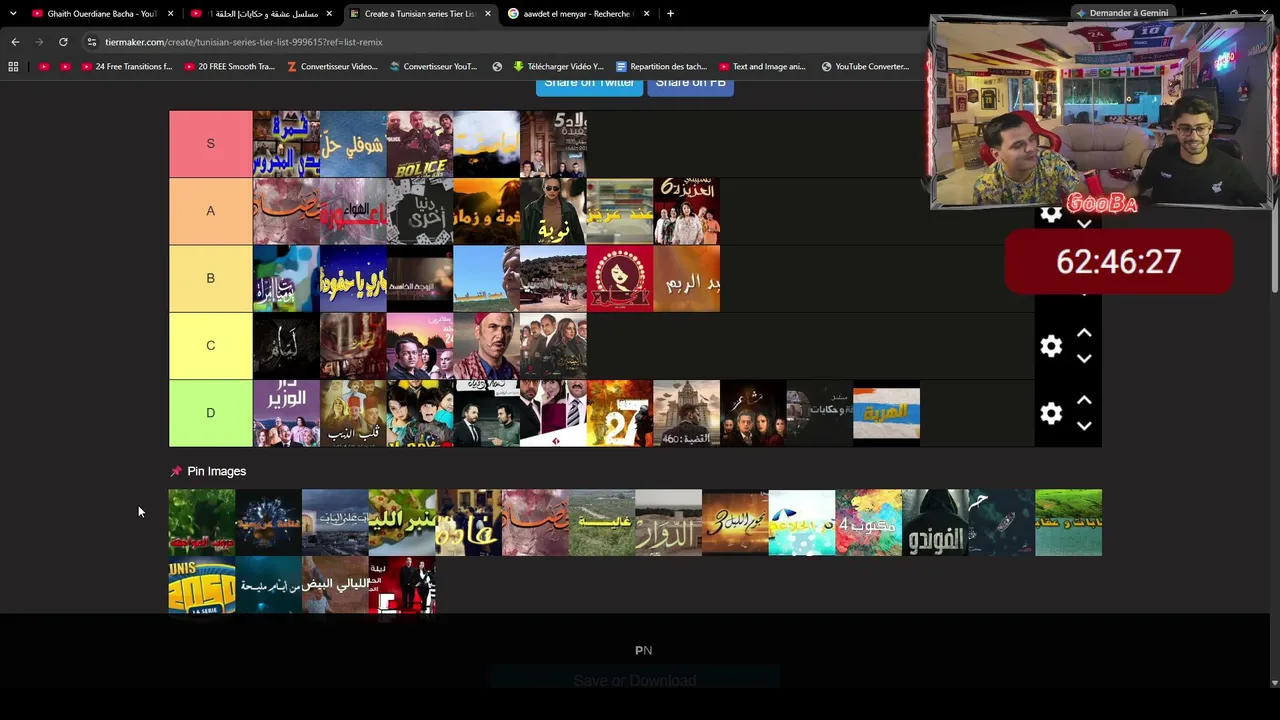Click the Pin Images pushpin icon
The width and height of the screenshot is (1280, 720).
pyautogui.click(x=176, y=471)
